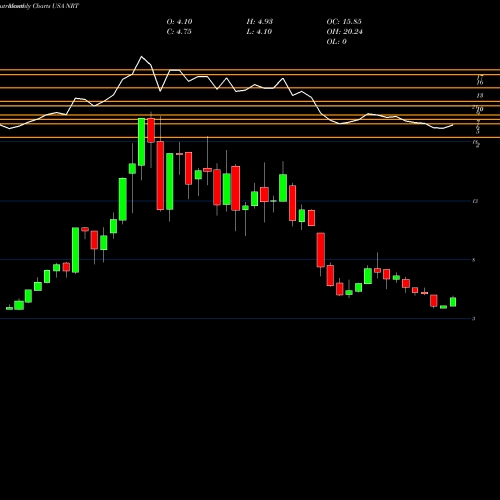Select the low value 'L: 4.10'
The height and width of the screenshot is (500, 500).
tap(259, 32)
